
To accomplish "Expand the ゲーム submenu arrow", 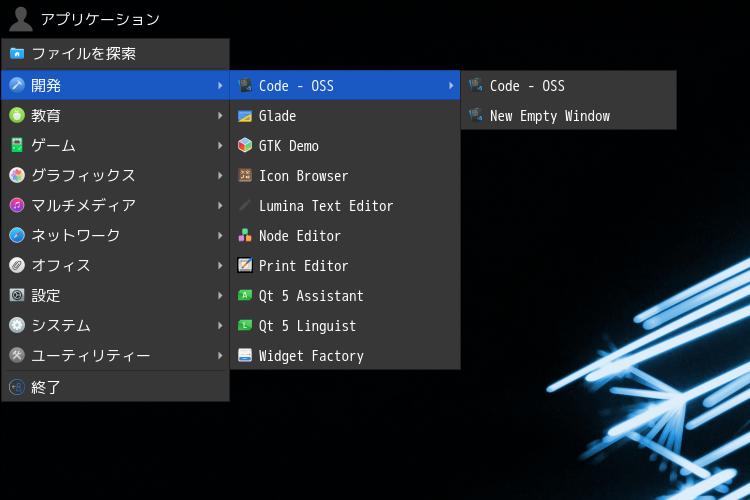I will pos(220,145).
